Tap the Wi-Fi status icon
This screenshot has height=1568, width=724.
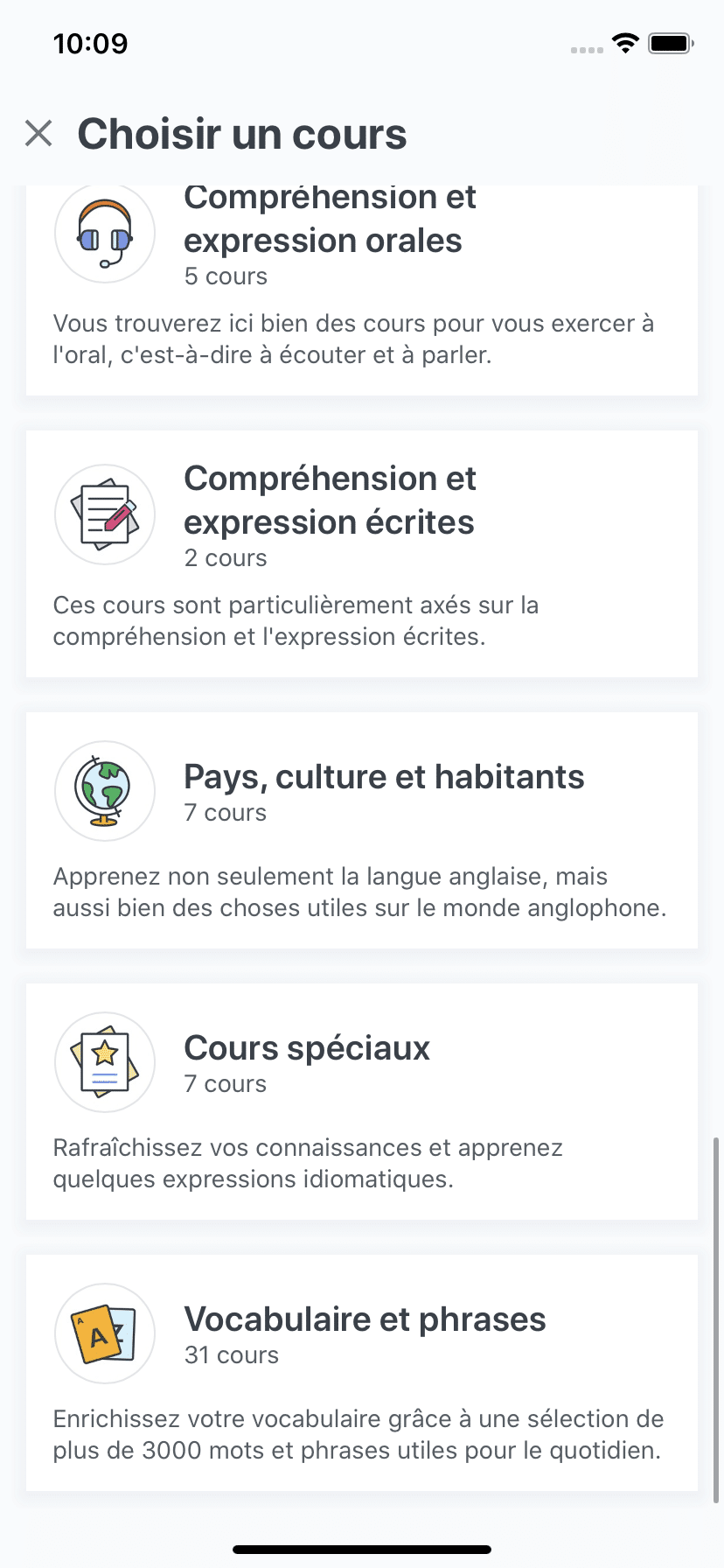[x=626, y=43]
